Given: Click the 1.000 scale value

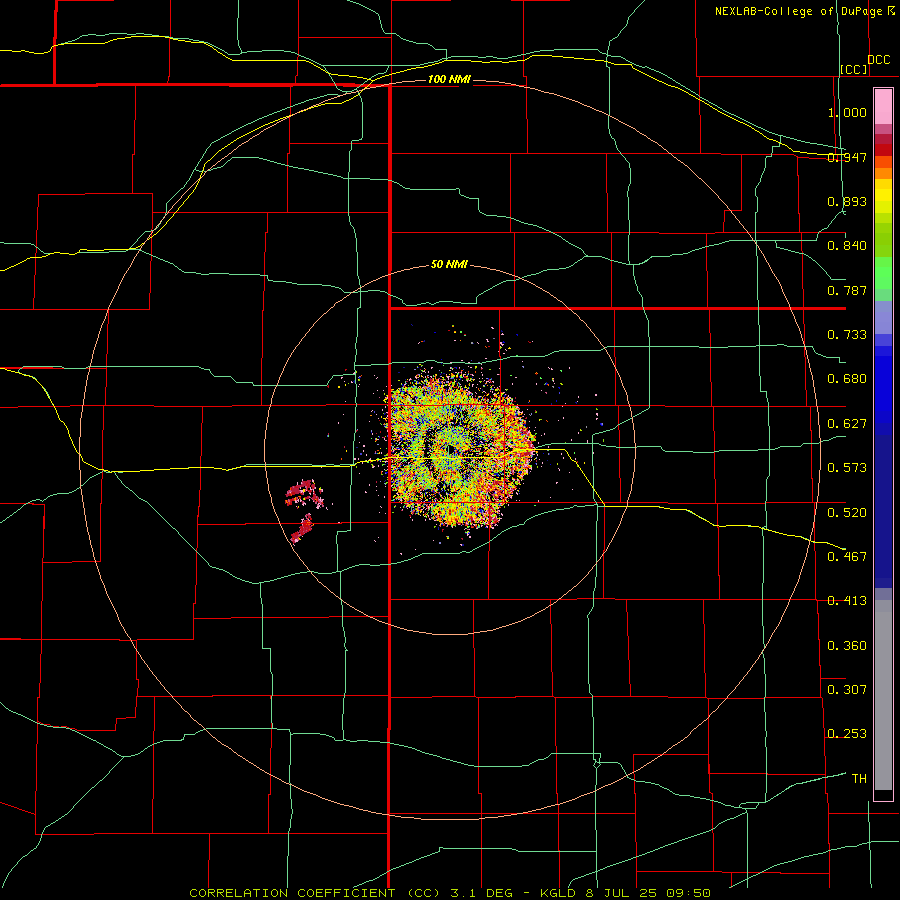Looking at the screenshot, I should click(847, 112).
